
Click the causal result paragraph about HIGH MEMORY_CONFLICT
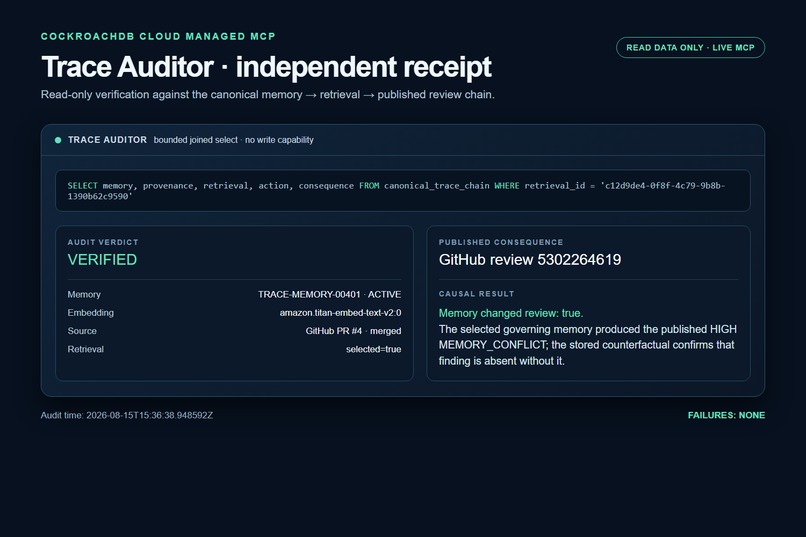click(x=588, y=345)
